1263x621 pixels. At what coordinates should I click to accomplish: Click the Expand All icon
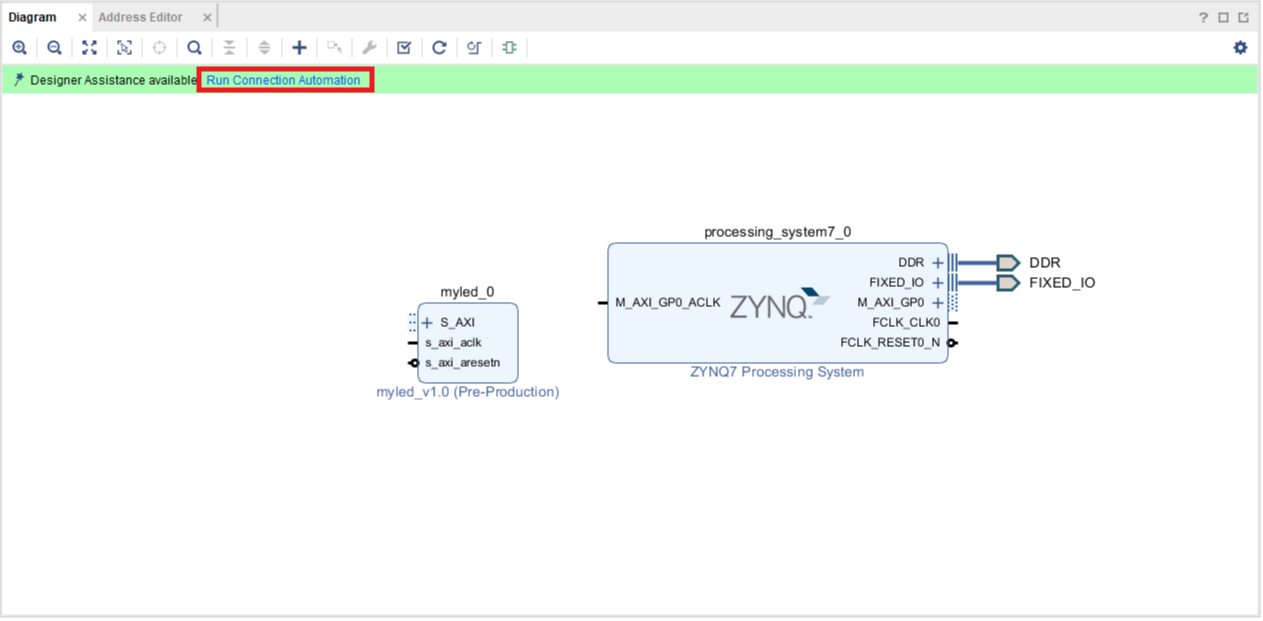(x=264, y=47)
